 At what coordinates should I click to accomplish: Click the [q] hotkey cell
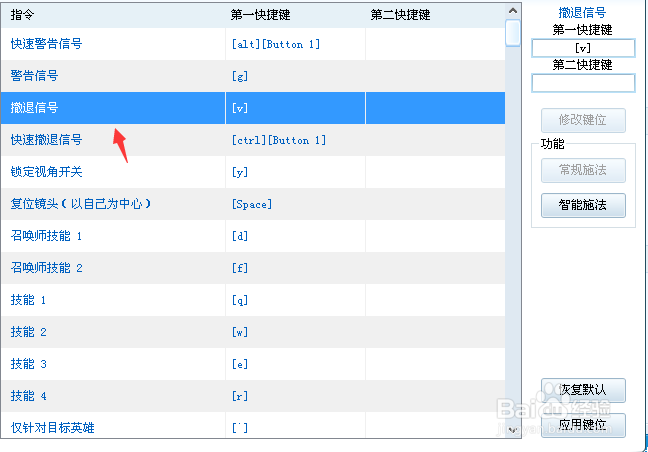click(295, 300)
